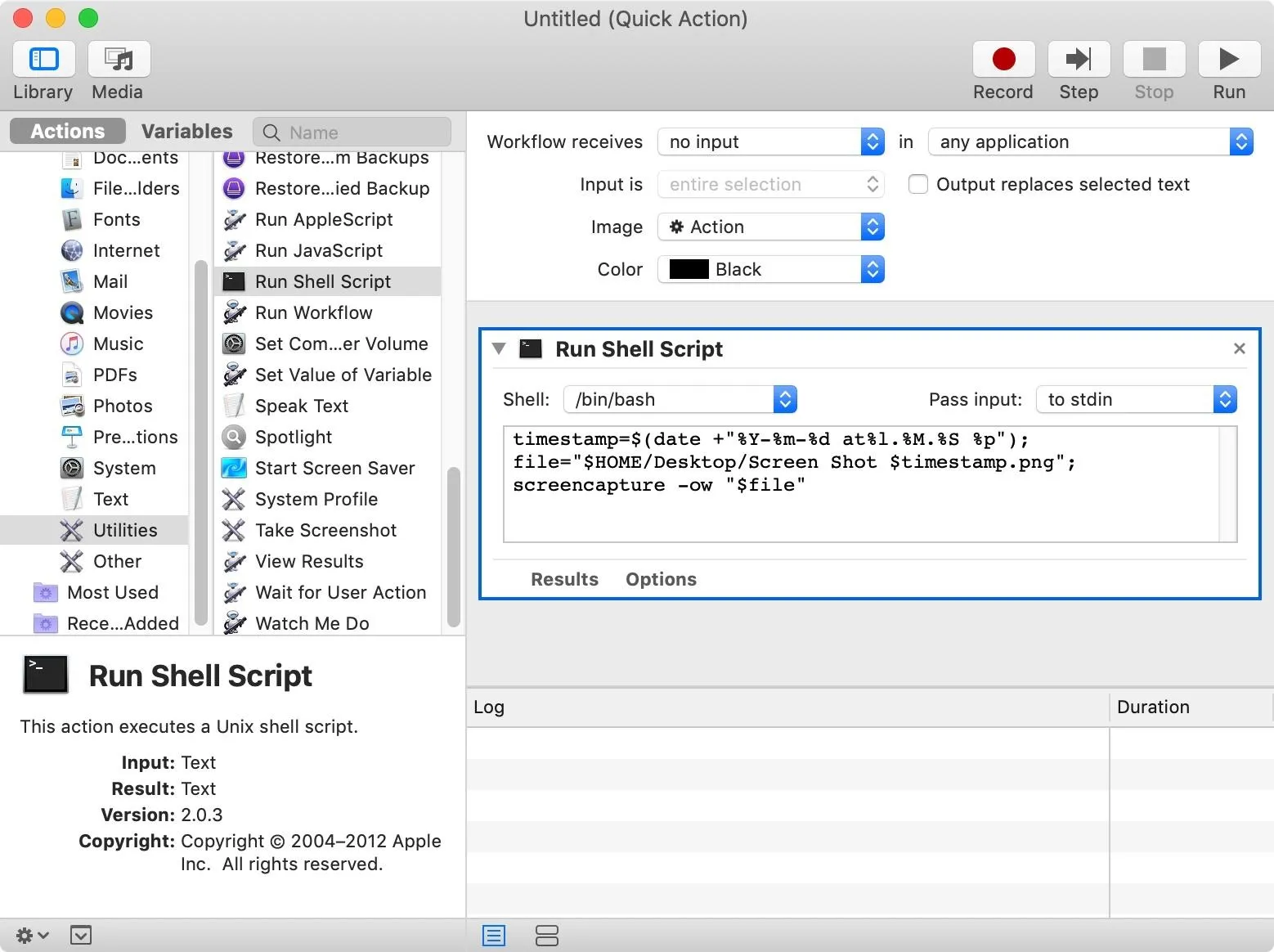Select the Fonts category icon
This screenshot has height=952, width=1274.
(72, 219)
